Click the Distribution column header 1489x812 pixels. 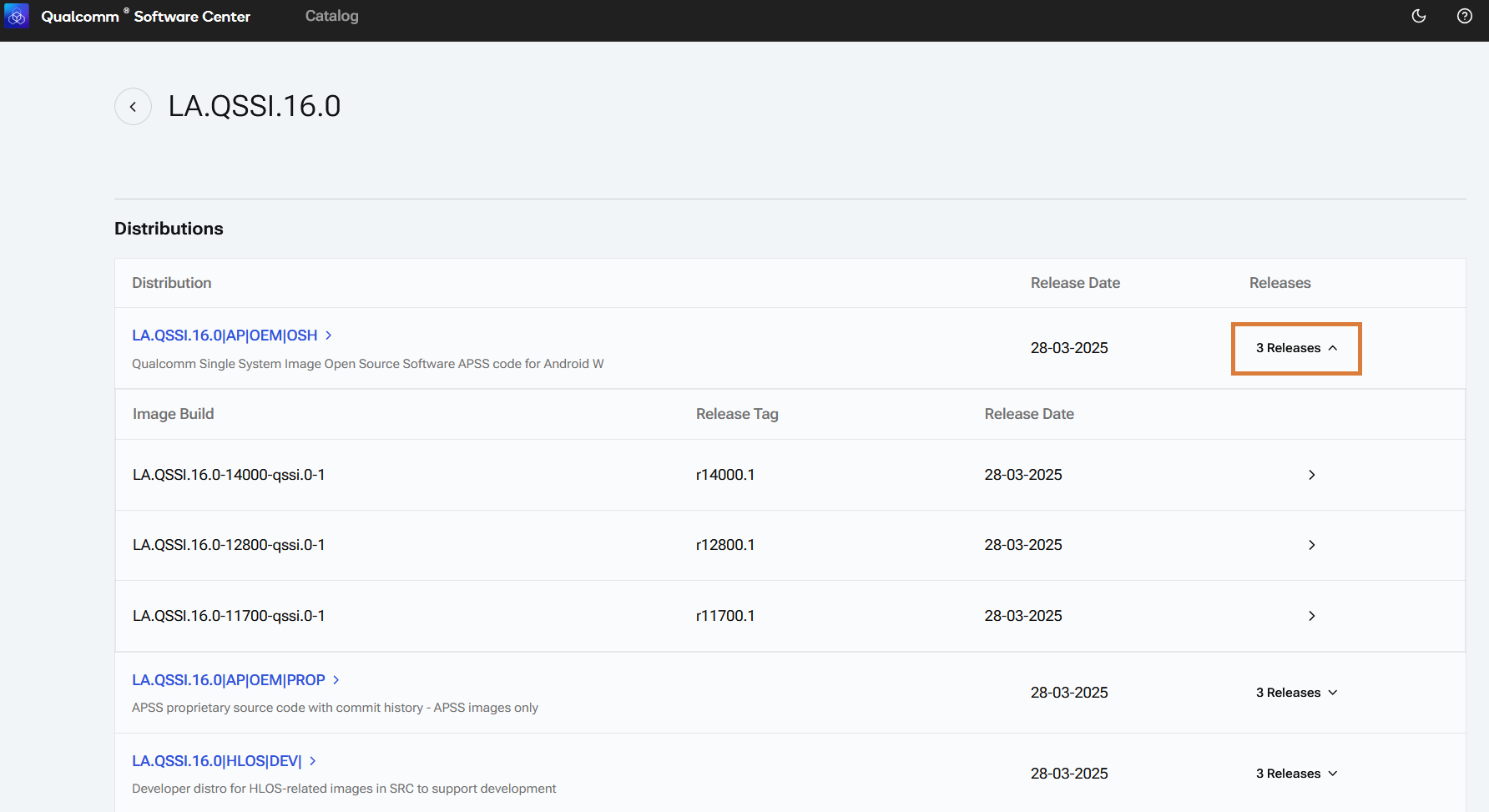click(x=172, y=283)
